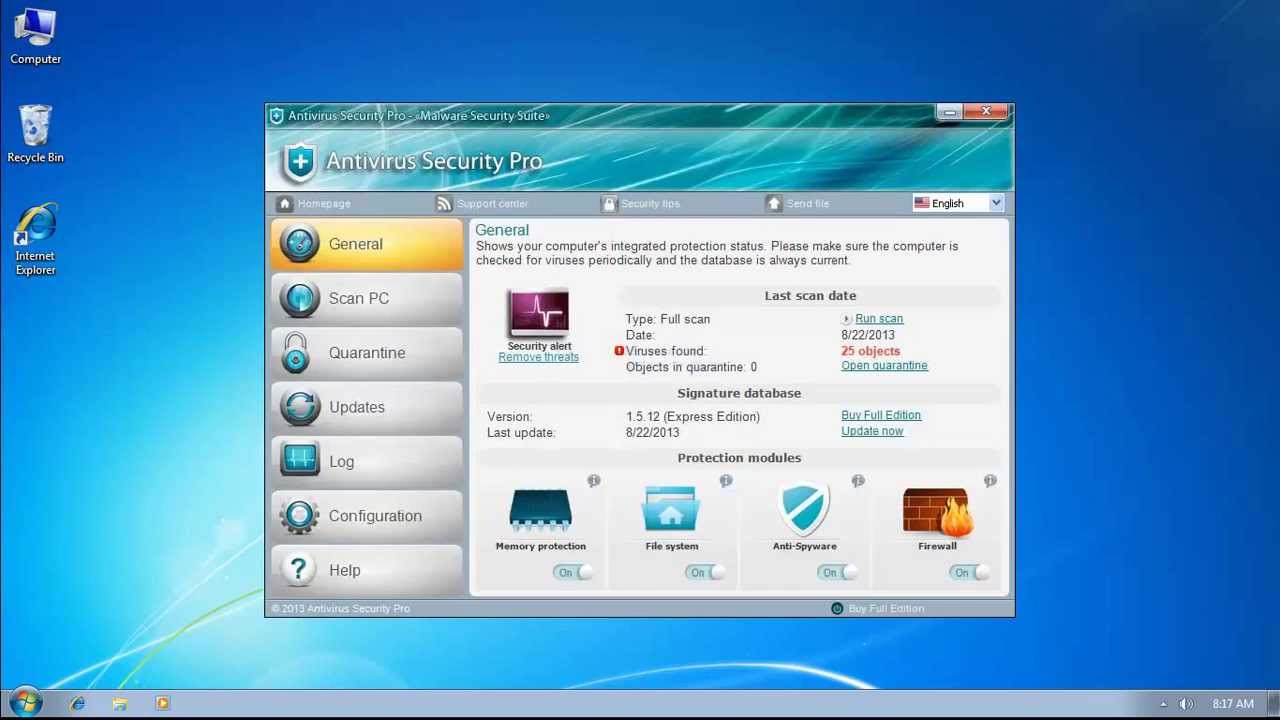Select the Recycle Bin desktop icon
The height and width of the screenshot is (720, 1280).
[x=35, y=134]
